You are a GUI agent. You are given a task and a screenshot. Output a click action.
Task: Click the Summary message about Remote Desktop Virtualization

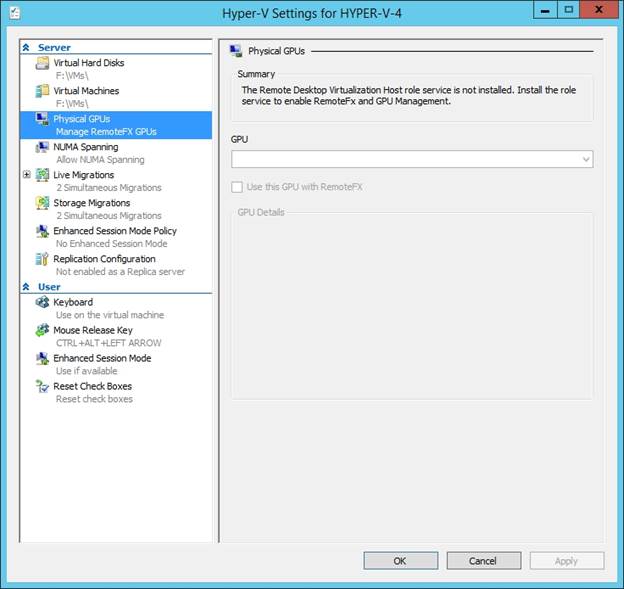click(409, 96)
